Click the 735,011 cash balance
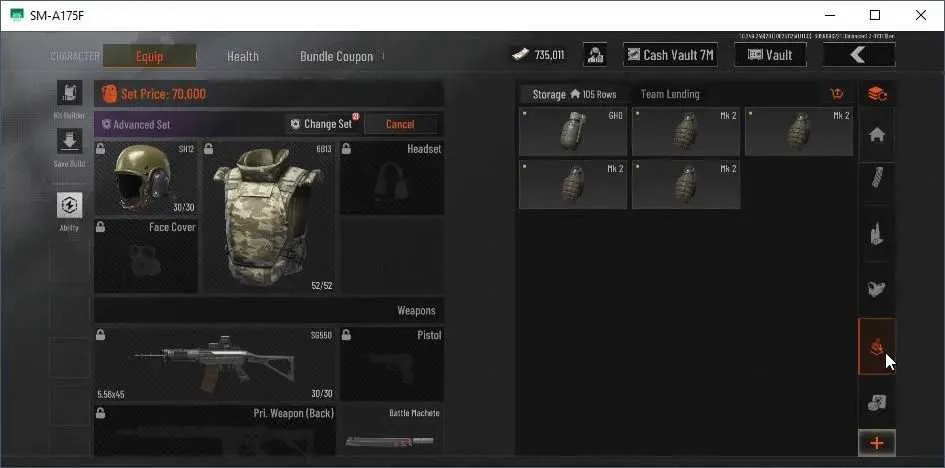Image resolution: width=945 pixels, height=468 pixels. pyautogui.click(x=549, y=55)
